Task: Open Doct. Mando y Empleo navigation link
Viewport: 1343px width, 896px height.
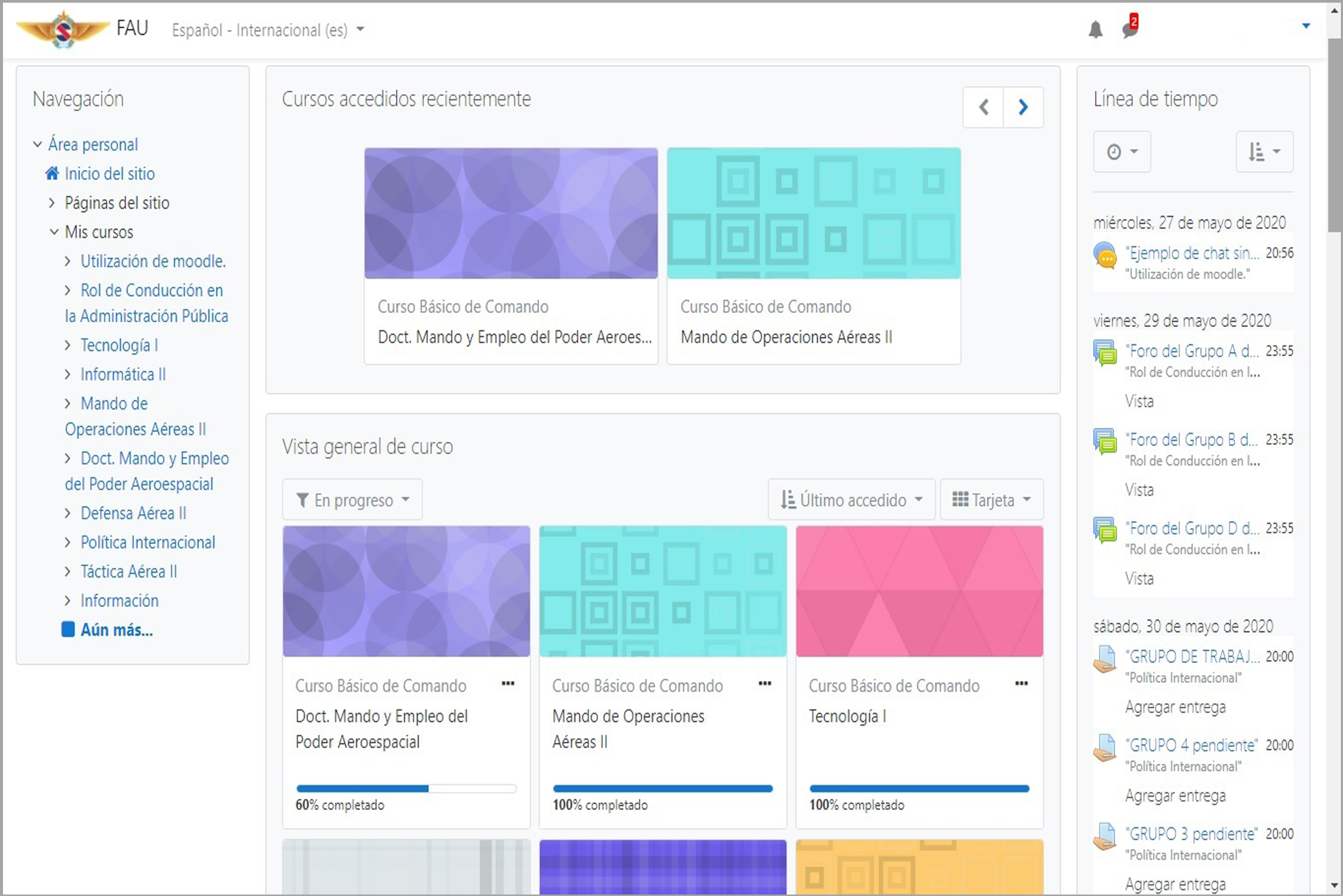Action: 148,471
